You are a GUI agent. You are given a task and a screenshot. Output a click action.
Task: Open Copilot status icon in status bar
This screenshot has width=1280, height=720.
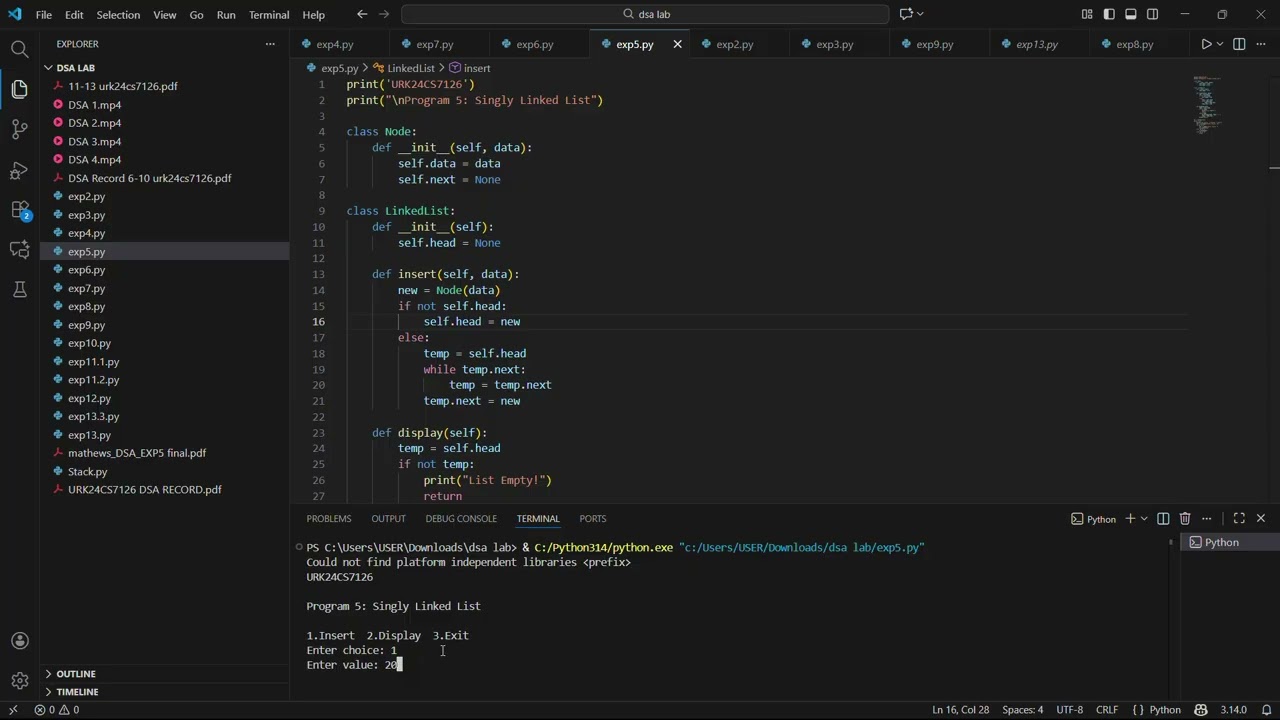(x=1201, y=710)
